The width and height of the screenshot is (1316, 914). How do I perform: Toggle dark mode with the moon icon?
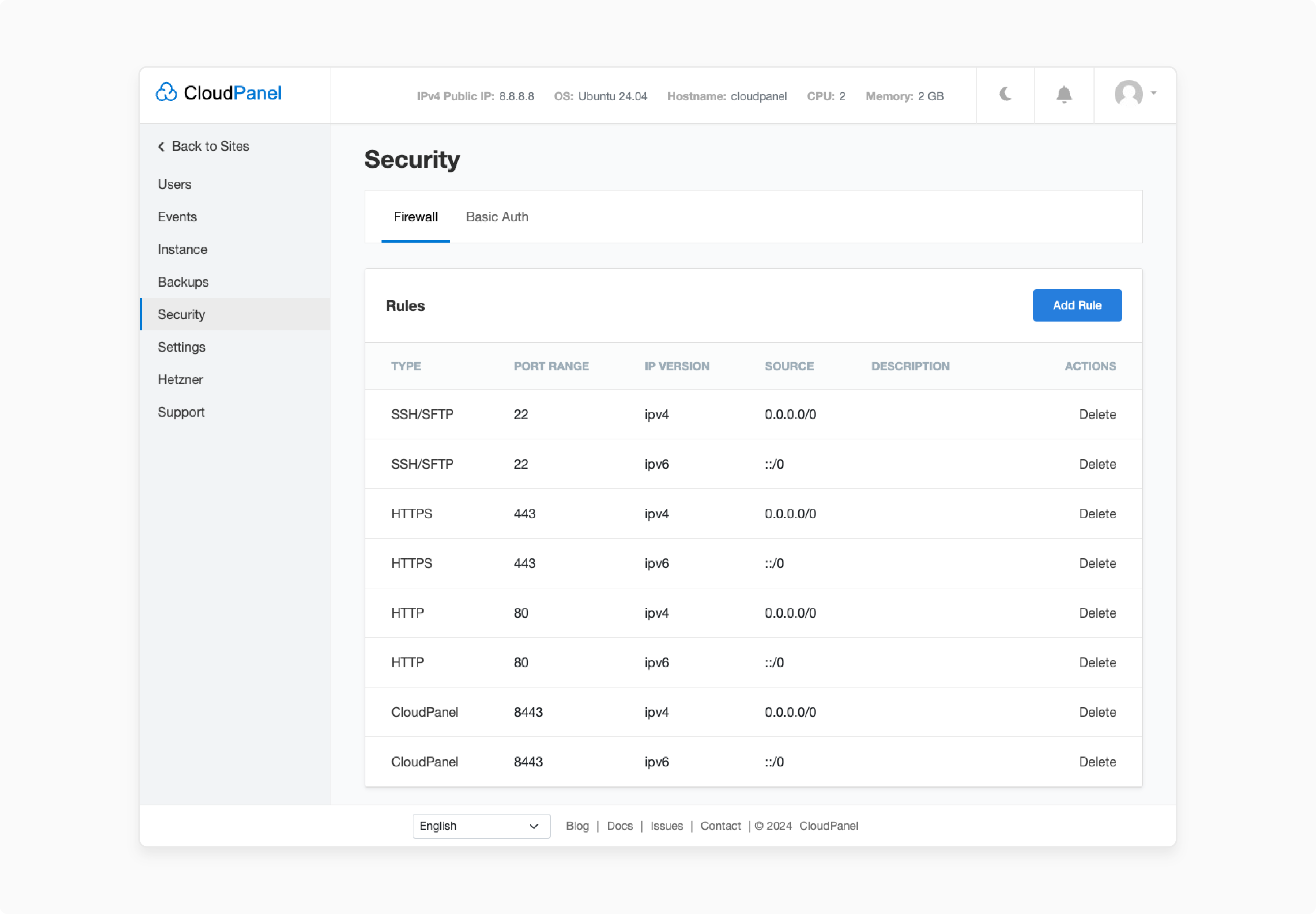tap(1005, 94)
